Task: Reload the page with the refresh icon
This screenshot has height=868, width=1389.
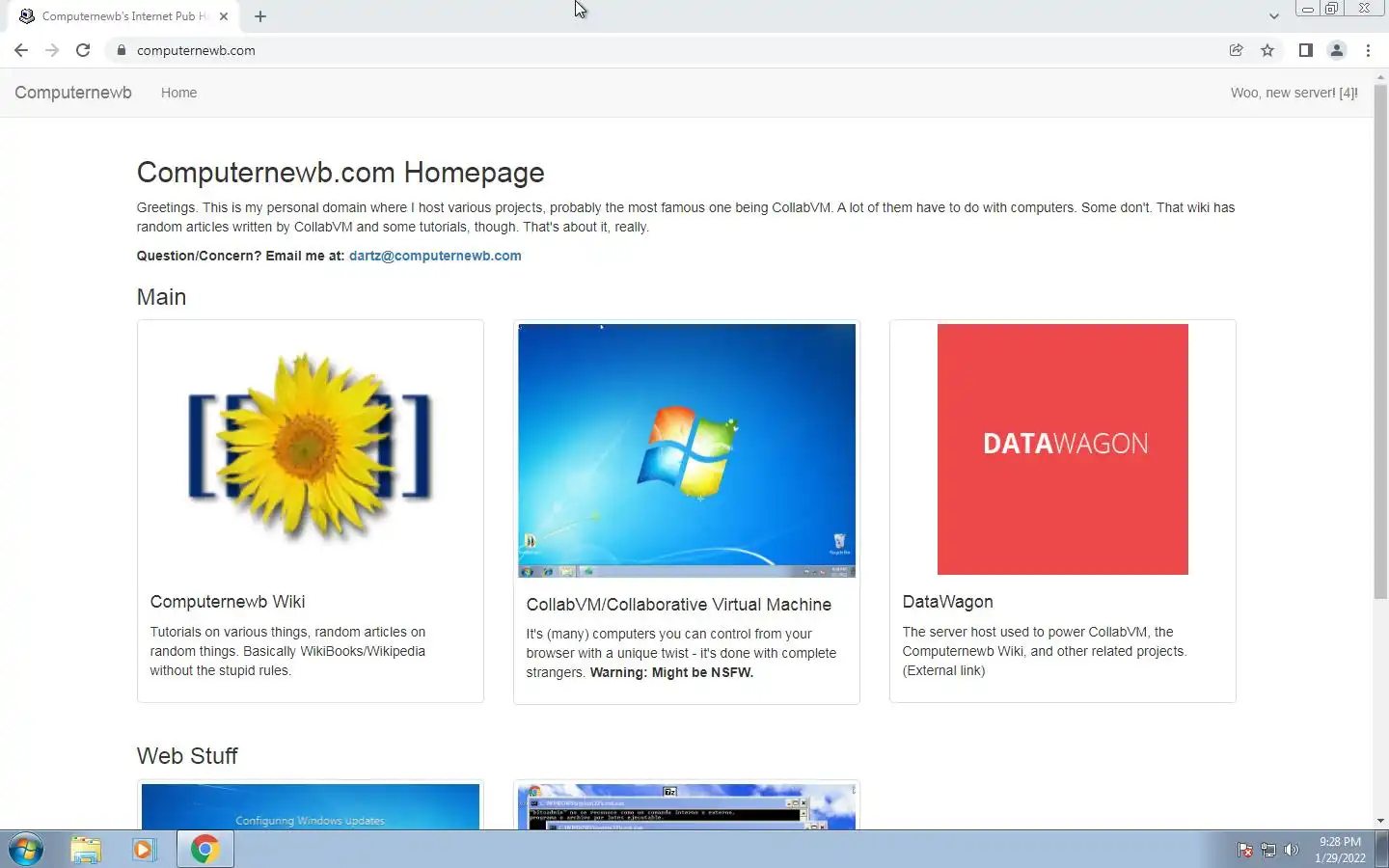Action: pyautogui.click(x=83, y=50)
